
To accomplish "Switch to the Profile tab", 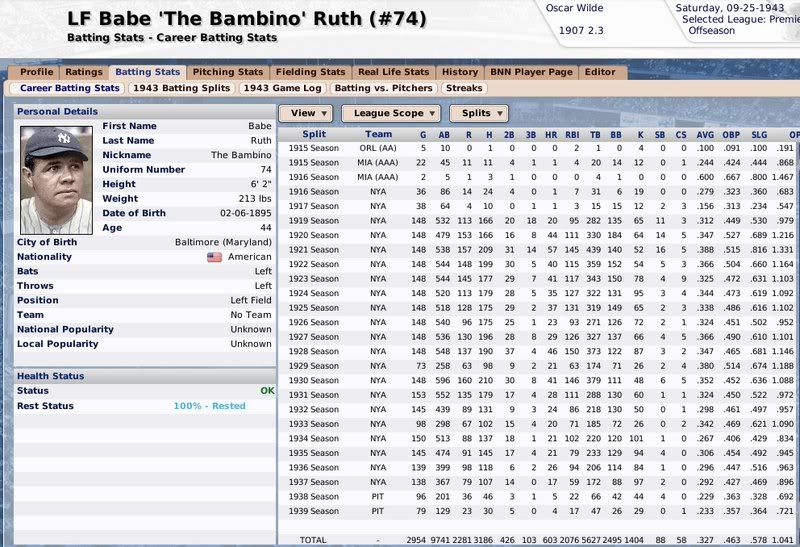I will (x=37, y=72).
